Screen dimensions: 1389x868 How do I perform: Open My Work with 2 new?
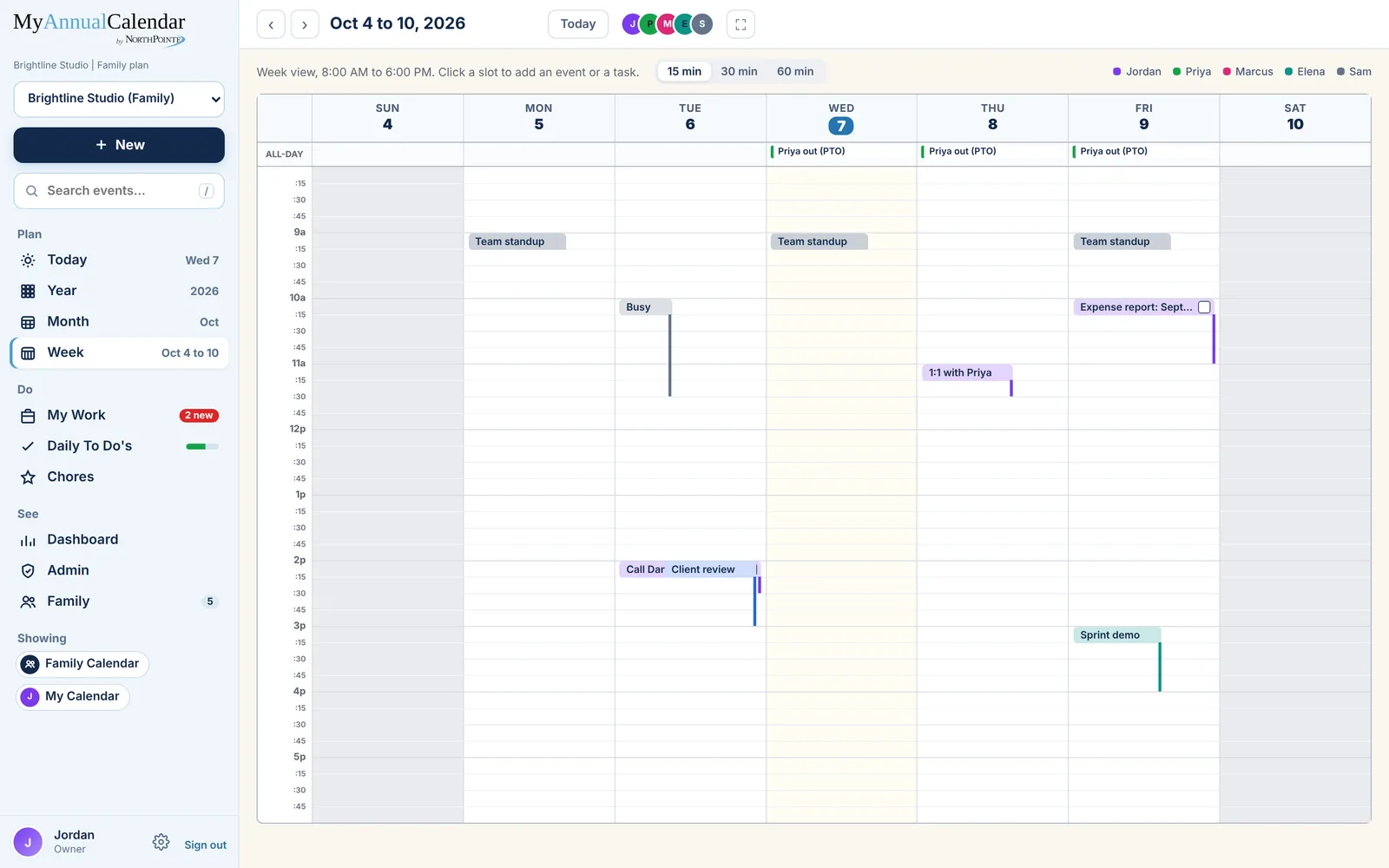coord(119,415)
